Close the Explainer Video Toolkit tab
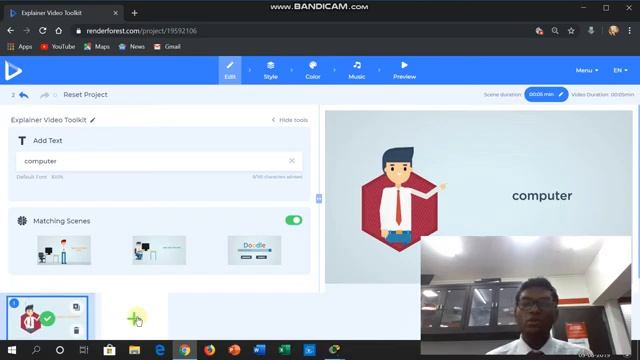This screenshot has width=640, height=360. 116,13
